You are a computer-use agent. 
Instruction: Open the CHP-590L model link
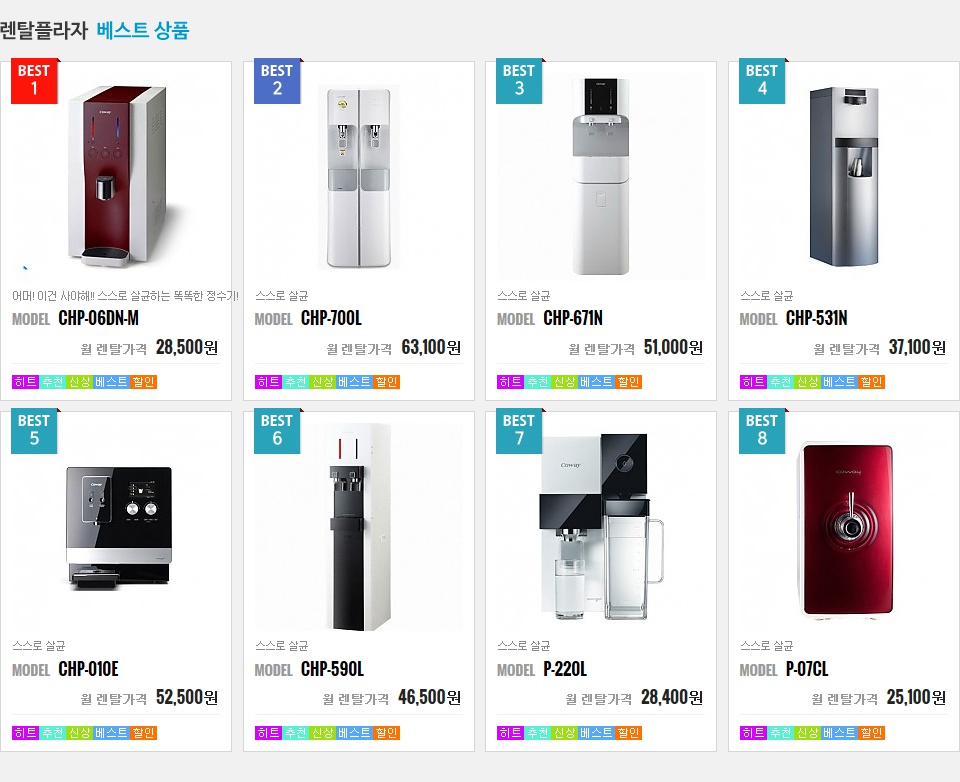(332, 669)
